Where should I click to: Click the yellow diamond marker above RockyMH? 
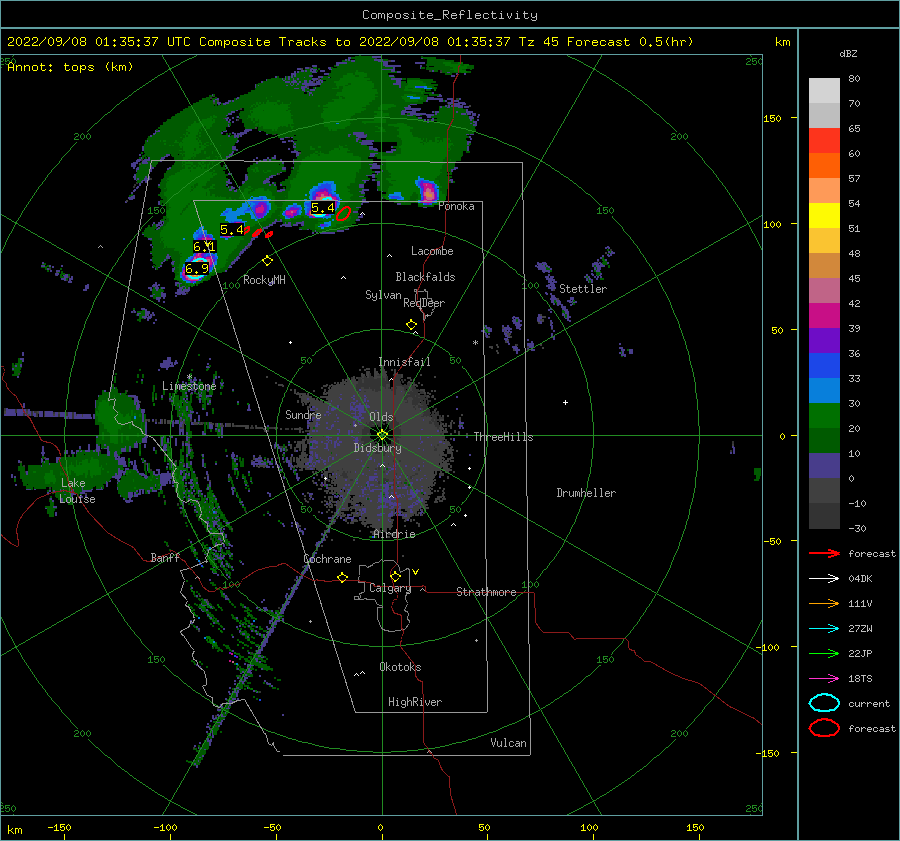click(x=267, y=261)
